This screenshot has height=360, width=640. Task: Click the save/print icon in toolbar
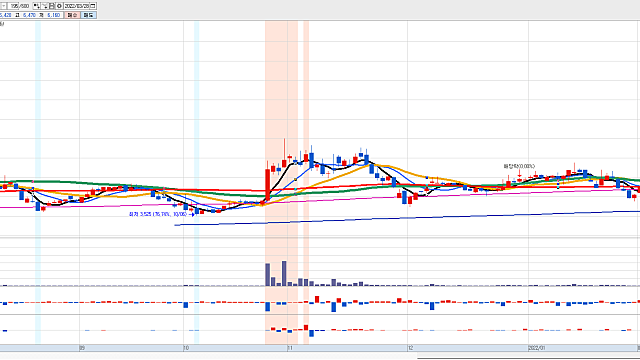52,6
